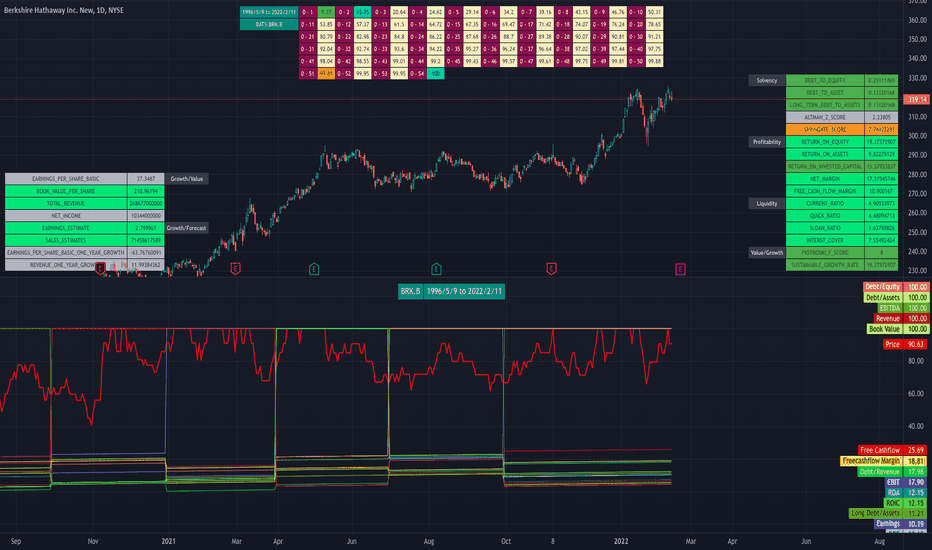
Task: Click the NET_MARGIN row
Action: (x=842, y=178)
